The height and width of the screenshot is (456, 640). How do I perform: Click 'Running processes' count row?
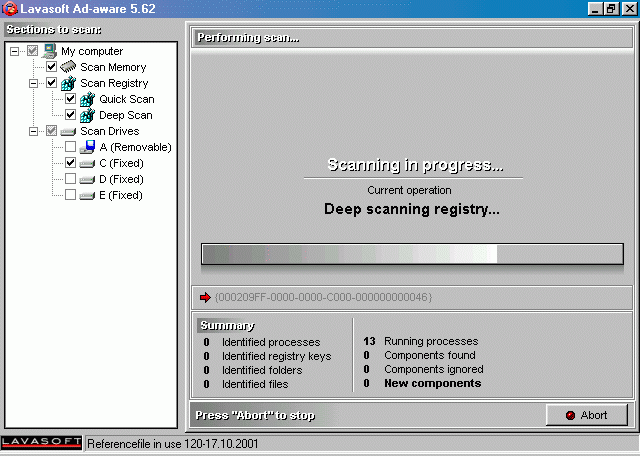421,341
